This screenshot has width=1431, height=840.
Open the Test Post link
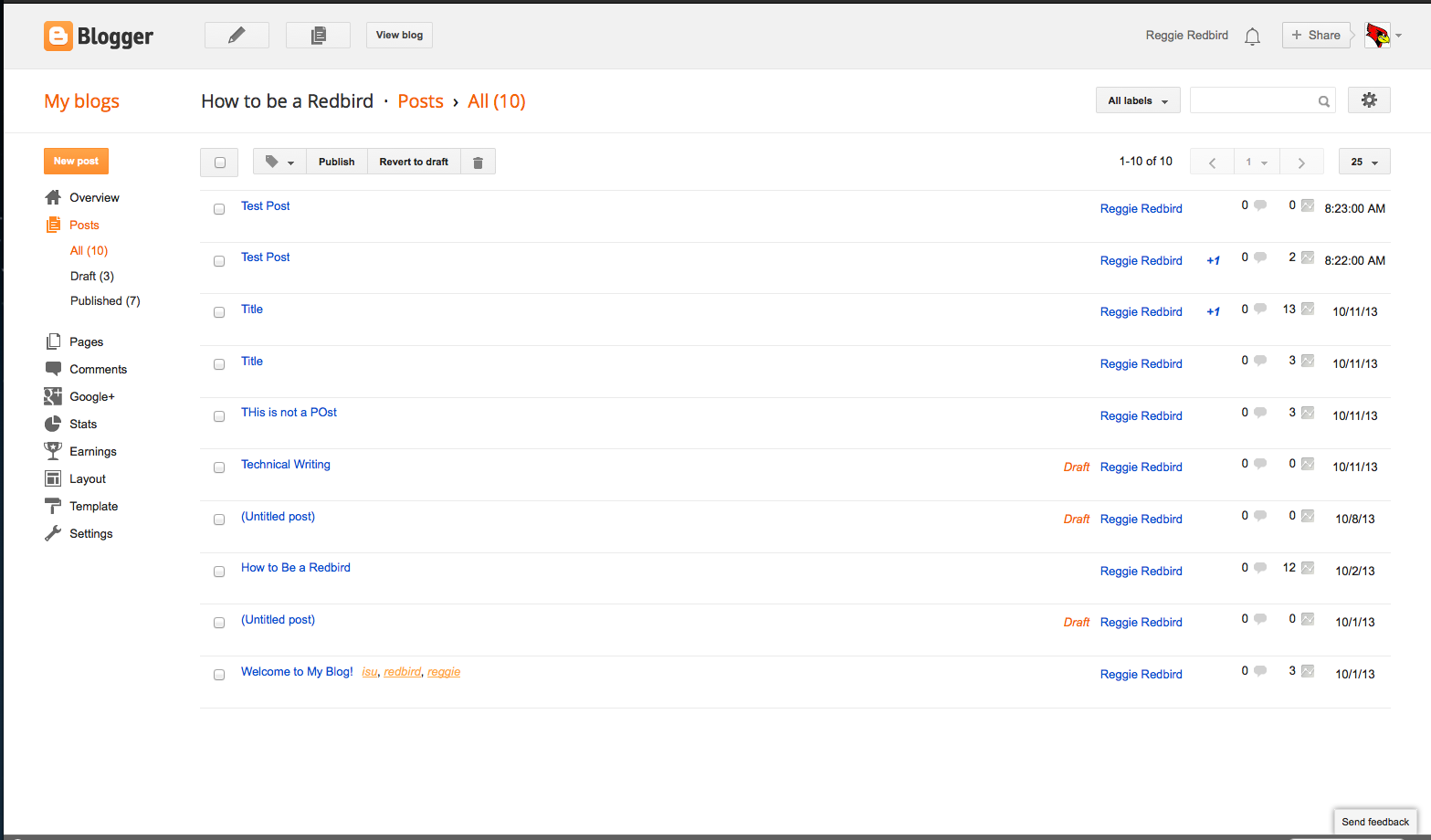pyautogui.click(x=265, y=205)
